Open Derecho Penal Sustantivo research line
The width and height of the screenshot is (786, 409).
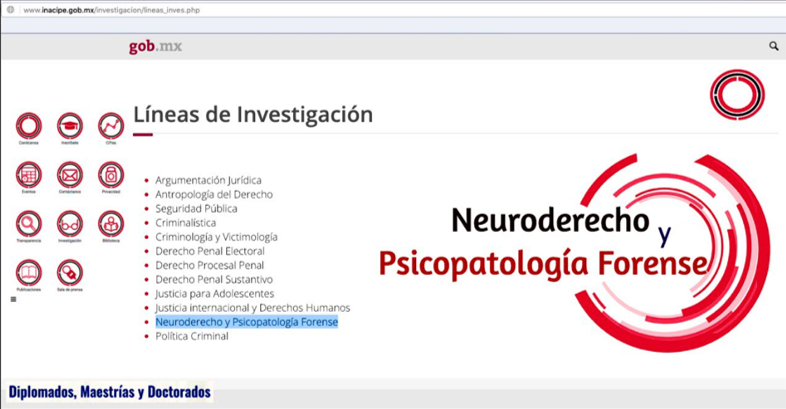tap(214, 279)
